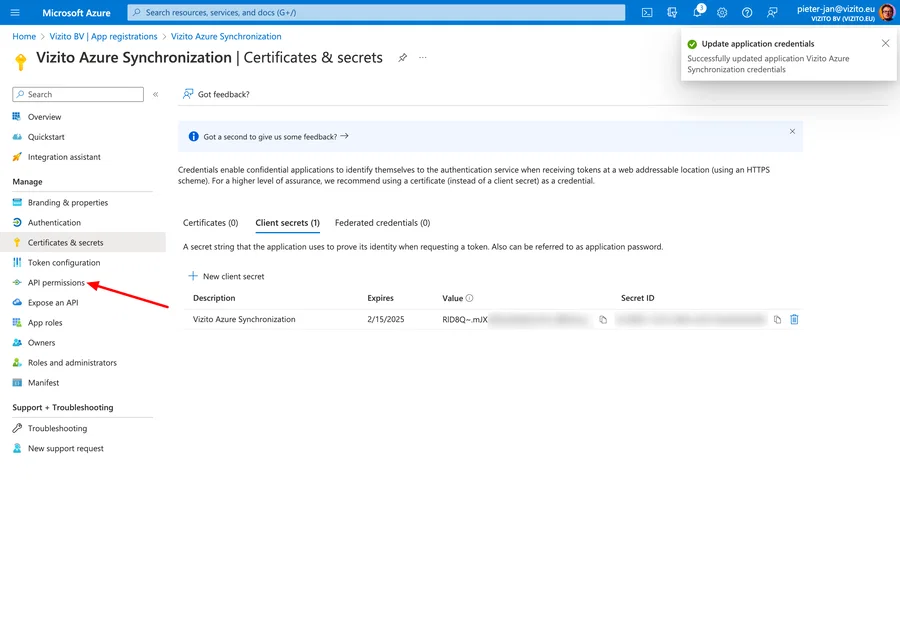
Task: Dismiss the feedback banner
Action: pyautogui.click(x=792, y=132)
